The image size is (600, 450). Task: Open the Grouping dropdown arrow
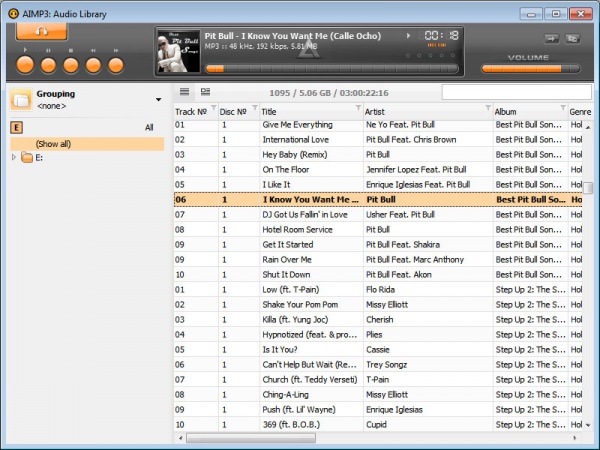click(x=158, y=100)
